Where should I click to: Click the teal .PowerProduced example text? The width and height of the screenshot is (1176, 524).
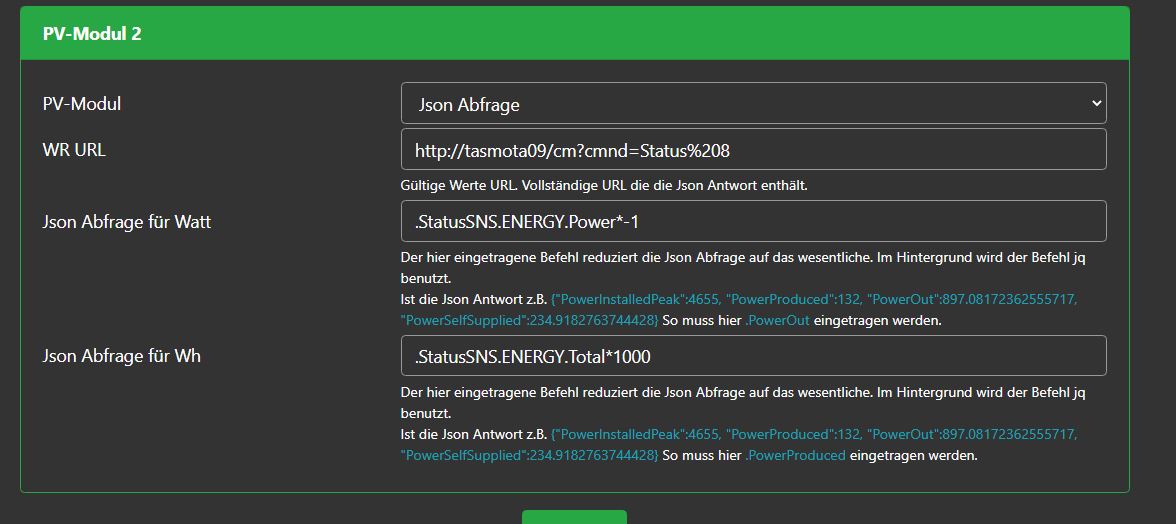pos(795,456)
